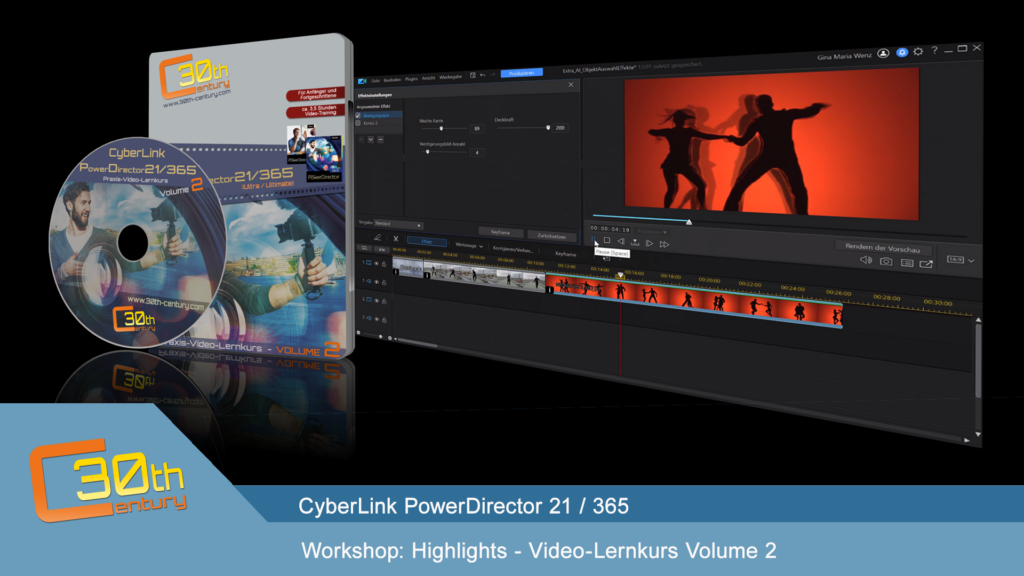Click the timeline playhead marker

coord(620,275)
